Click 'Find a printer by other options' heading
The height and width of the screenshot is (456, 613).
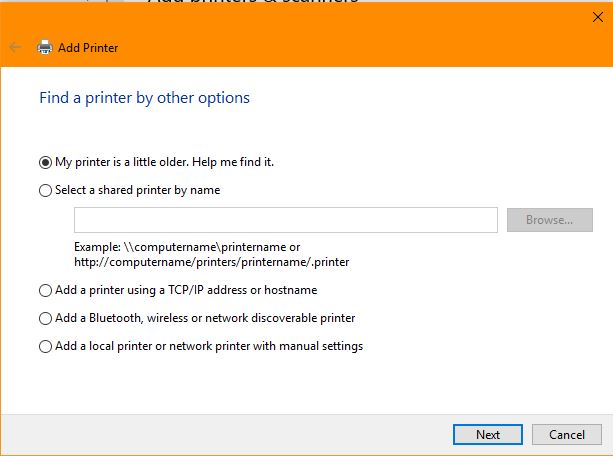144,98
